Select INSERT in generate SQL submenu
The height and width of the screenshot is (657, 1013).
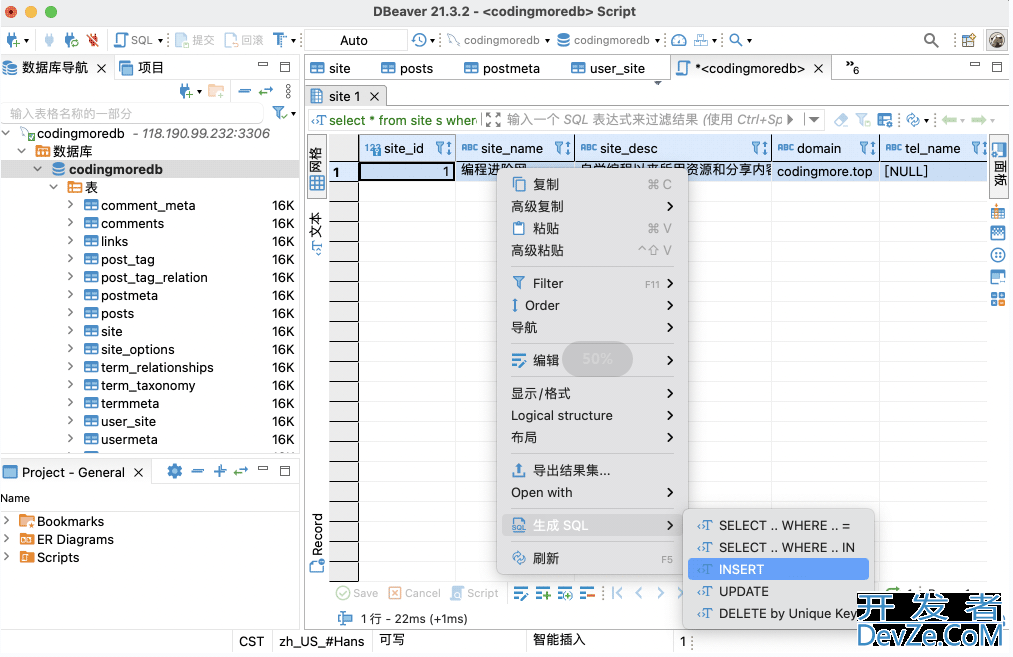[x=778, y=569]
